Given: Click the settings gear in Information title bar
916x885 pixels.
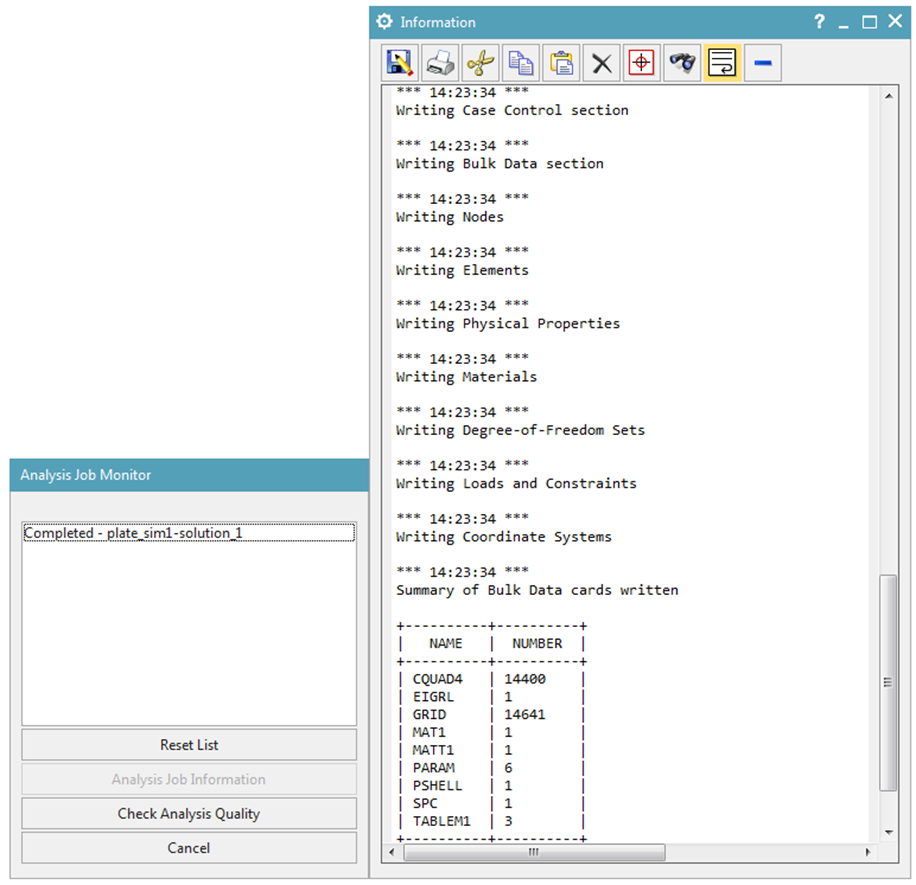Looking at the screenshot, I should click(384, 21).
